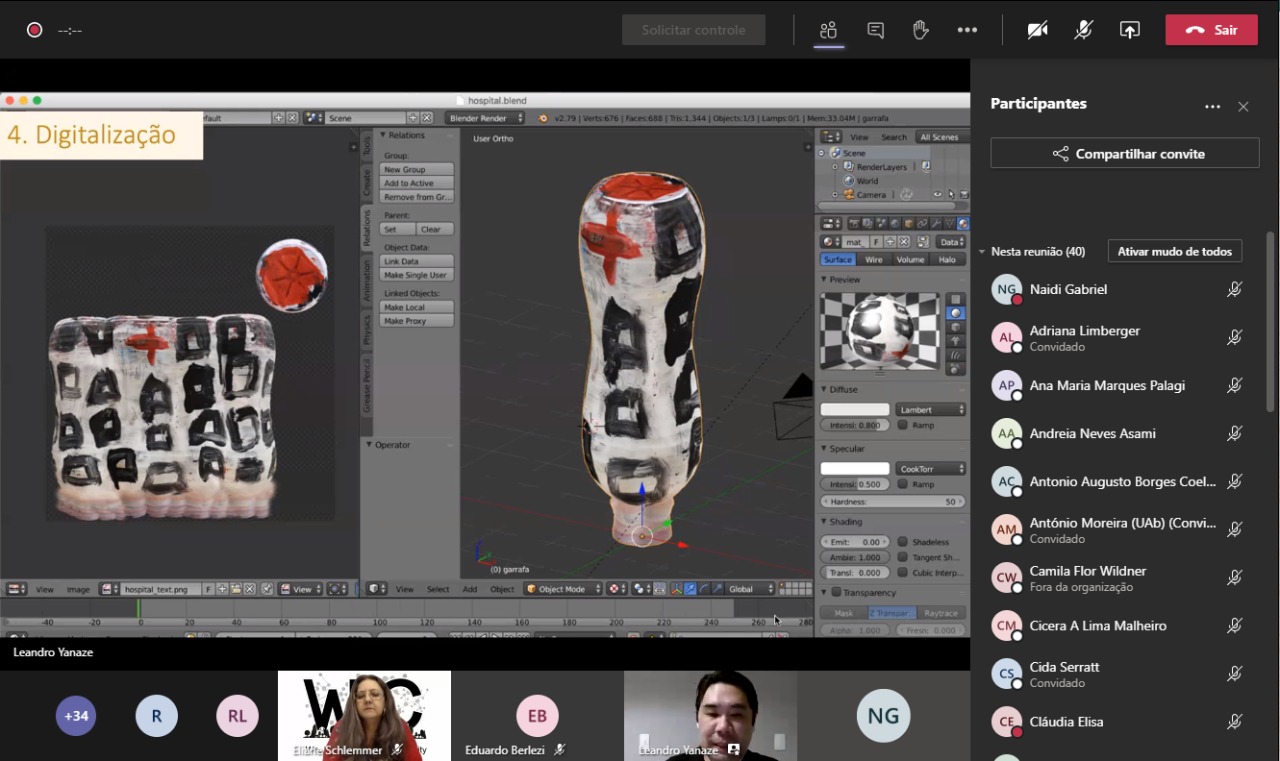The height and width of the screenshot is (761, 1280).
Task: Collapse the Preview panel in material properties
Action: click(824, 280)
